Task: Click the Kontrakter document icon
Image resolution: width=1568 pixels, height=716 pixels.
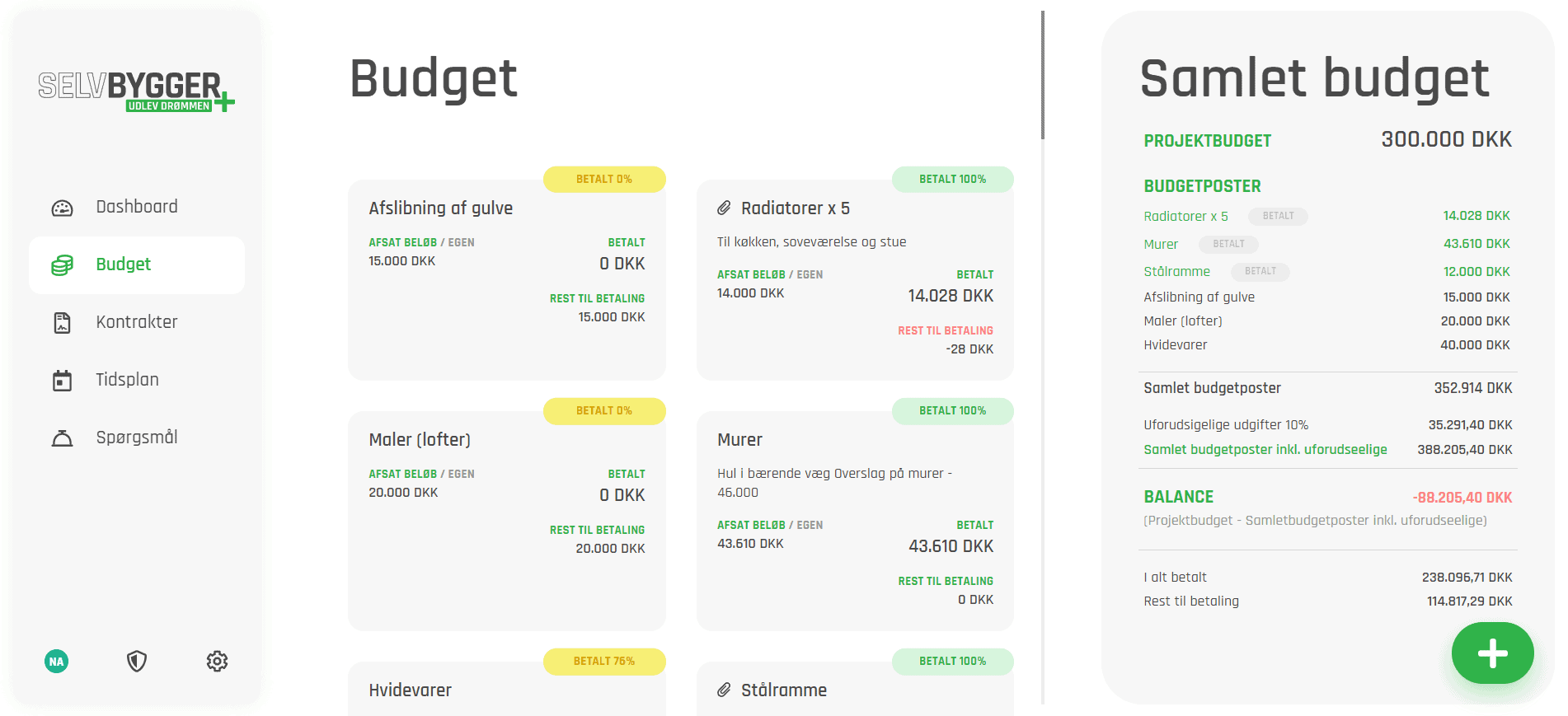Action: (62, 323)
